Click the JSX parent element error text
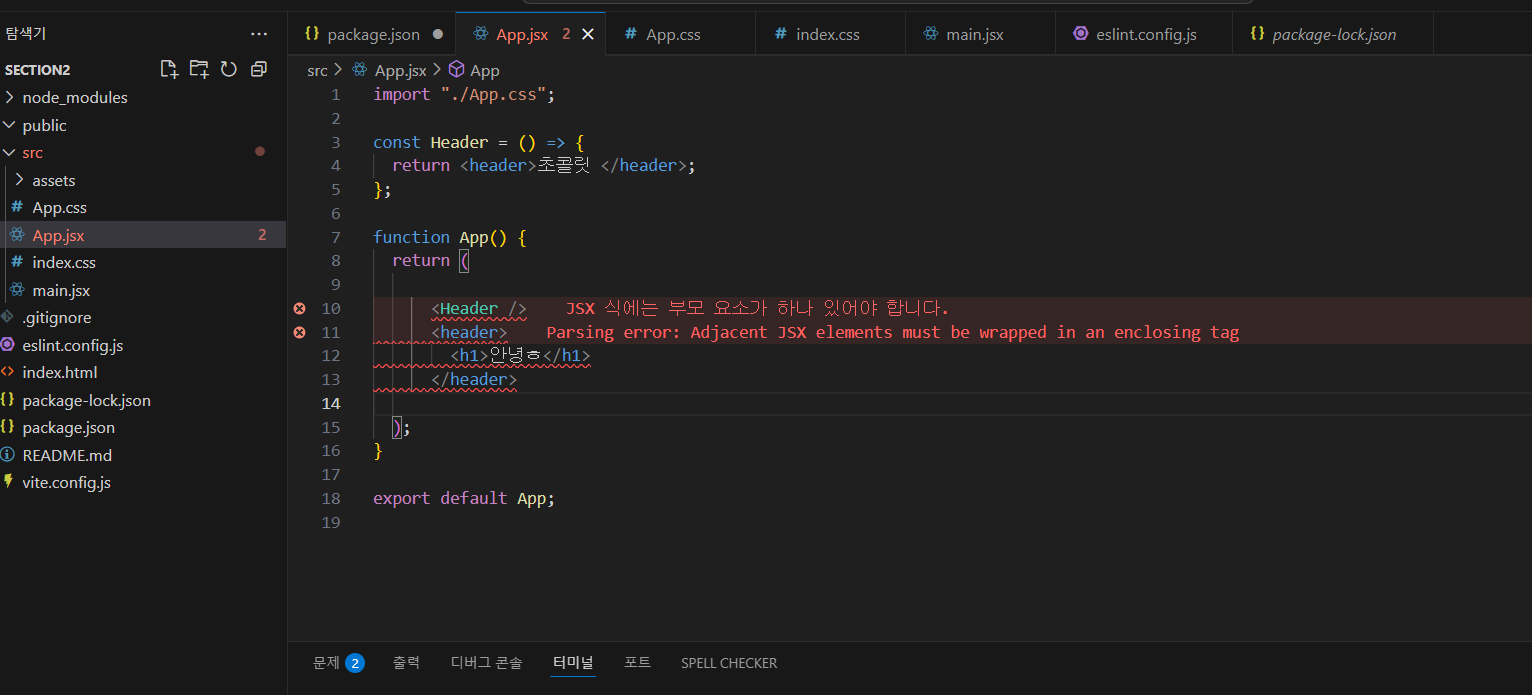The image size is (1532, 695). point(757,308)
